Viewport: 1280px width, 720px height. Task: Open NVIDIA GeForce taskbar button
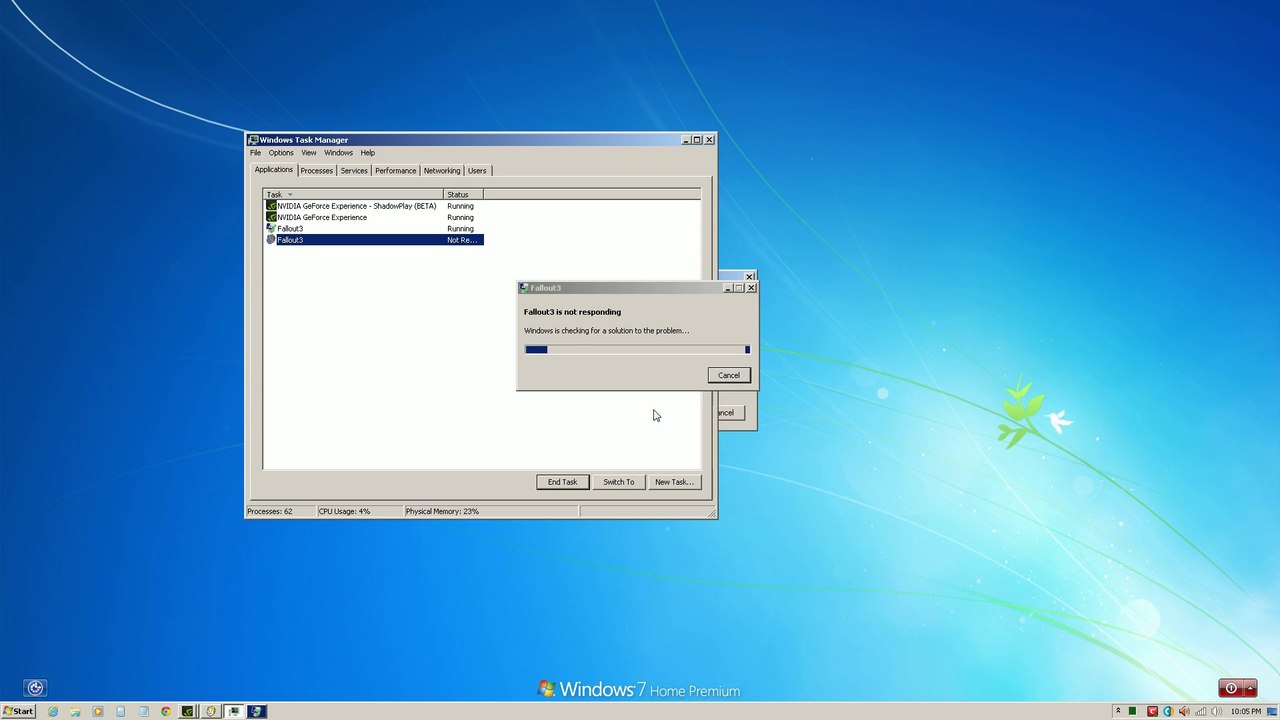pos(187,711)
